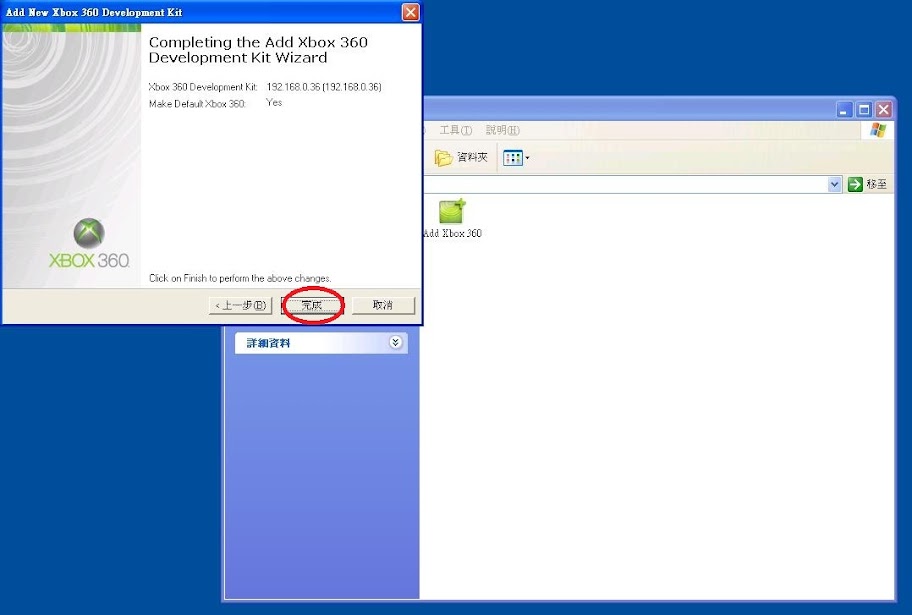This screenshot has width=912, height=615.
Task: Click the 'Yes' value in wizard
Action: (274, 102)
